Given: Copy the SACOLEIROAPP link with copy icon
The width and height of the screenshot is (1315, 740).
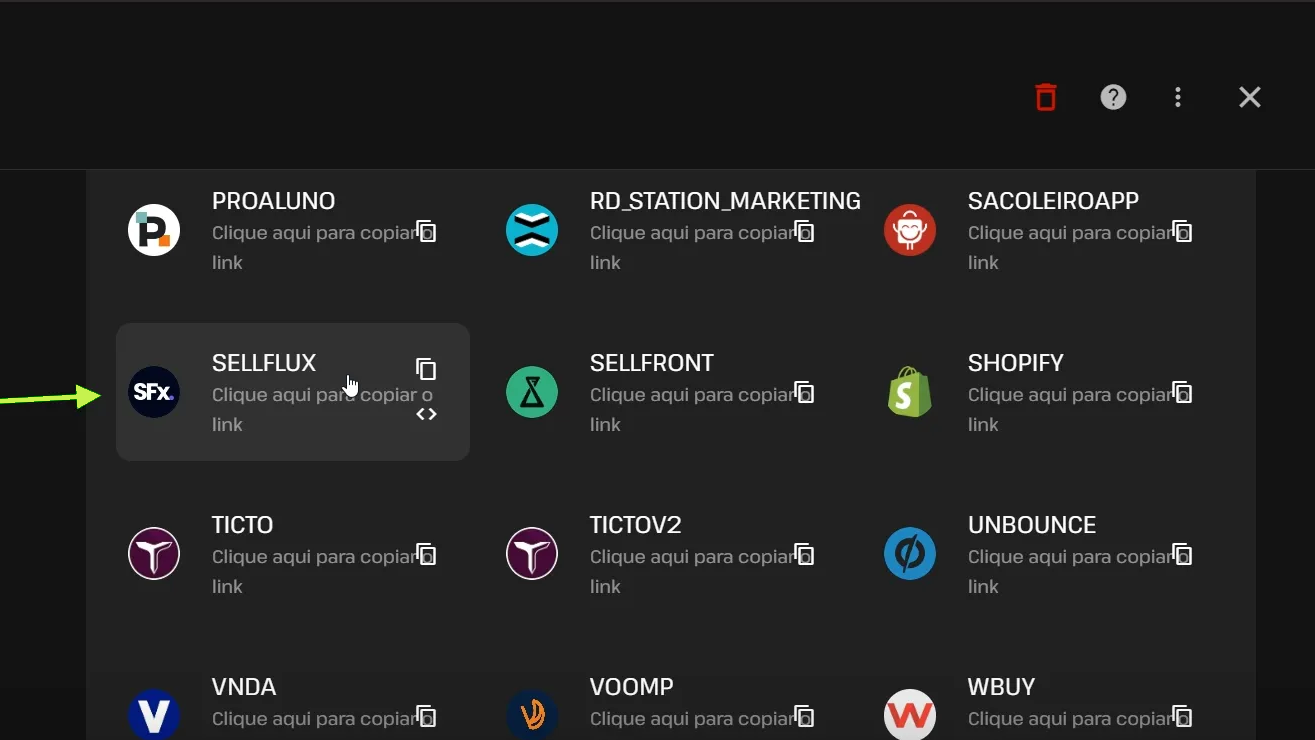Looking at the screenshot, I should (1182, 232).
